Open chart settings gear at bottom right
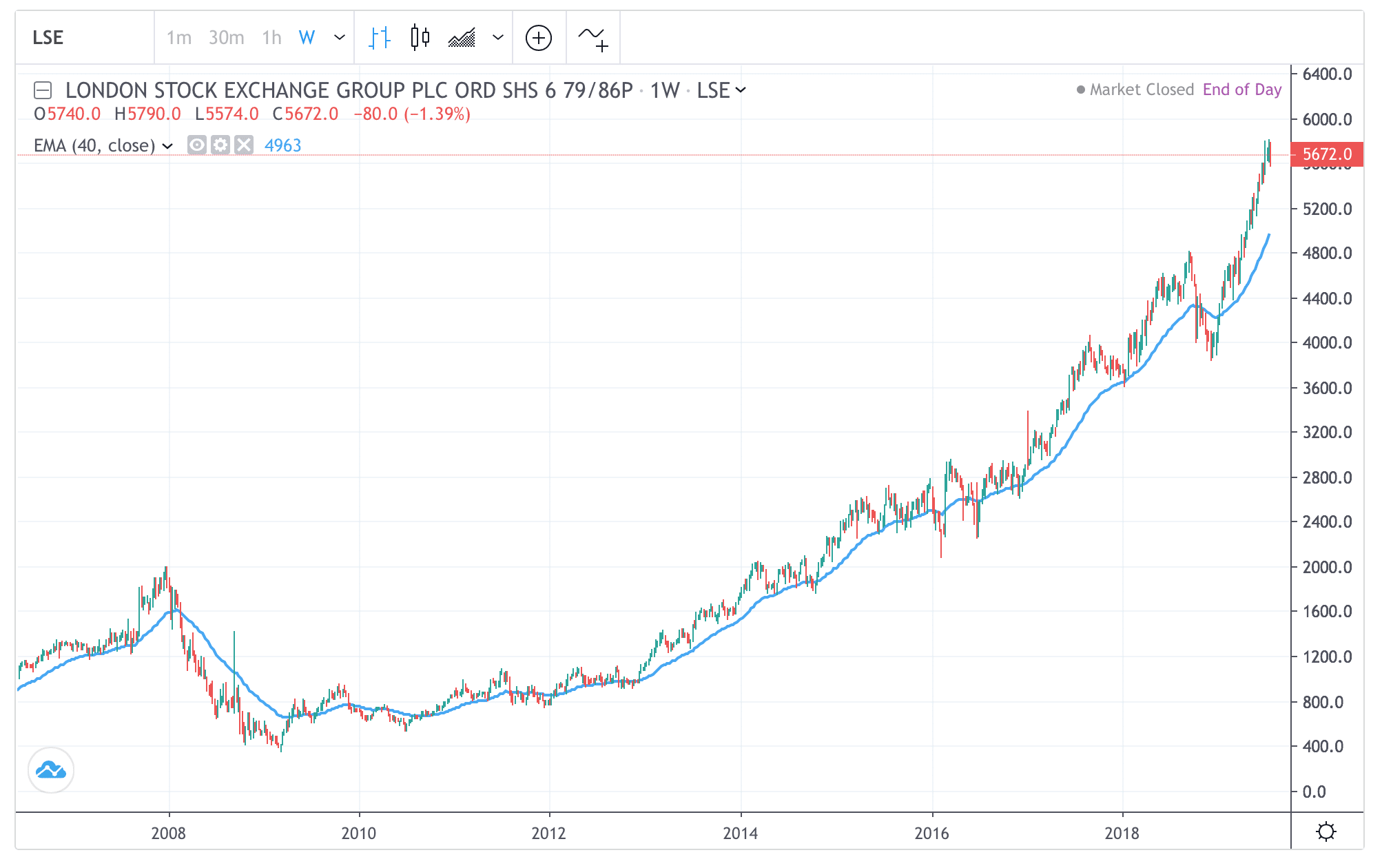Screen dimensions: 1382x868 [1326, 831]
